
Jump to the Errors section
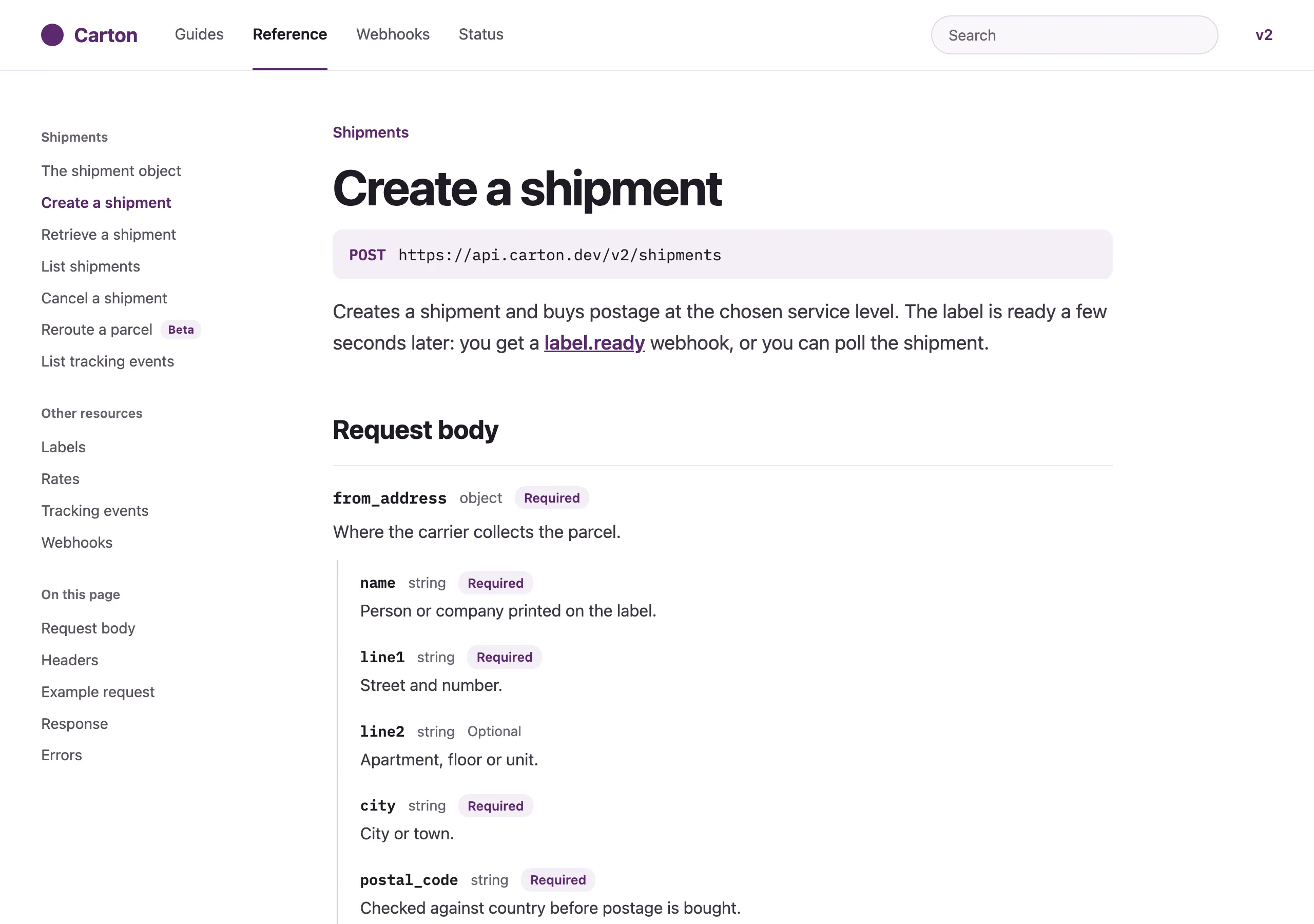61,755
